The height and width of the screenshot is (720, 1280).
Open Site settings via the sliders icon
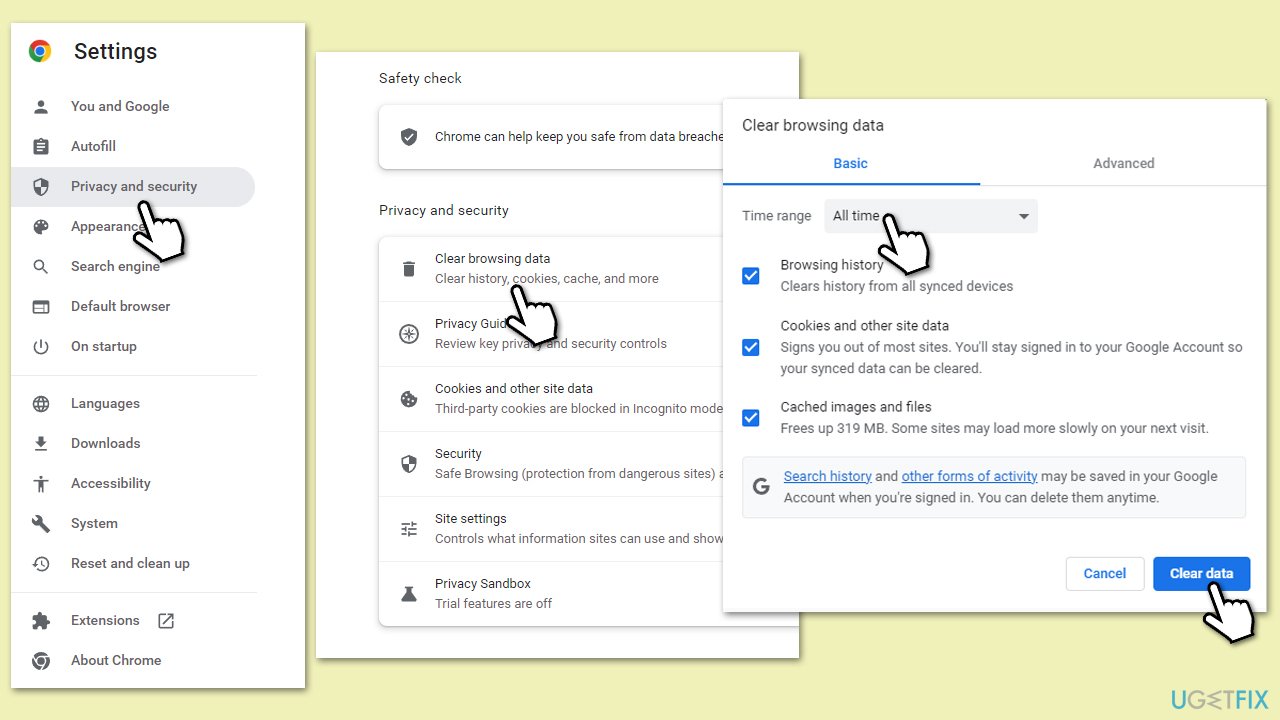pyautogui.click(x=409, y=527)
